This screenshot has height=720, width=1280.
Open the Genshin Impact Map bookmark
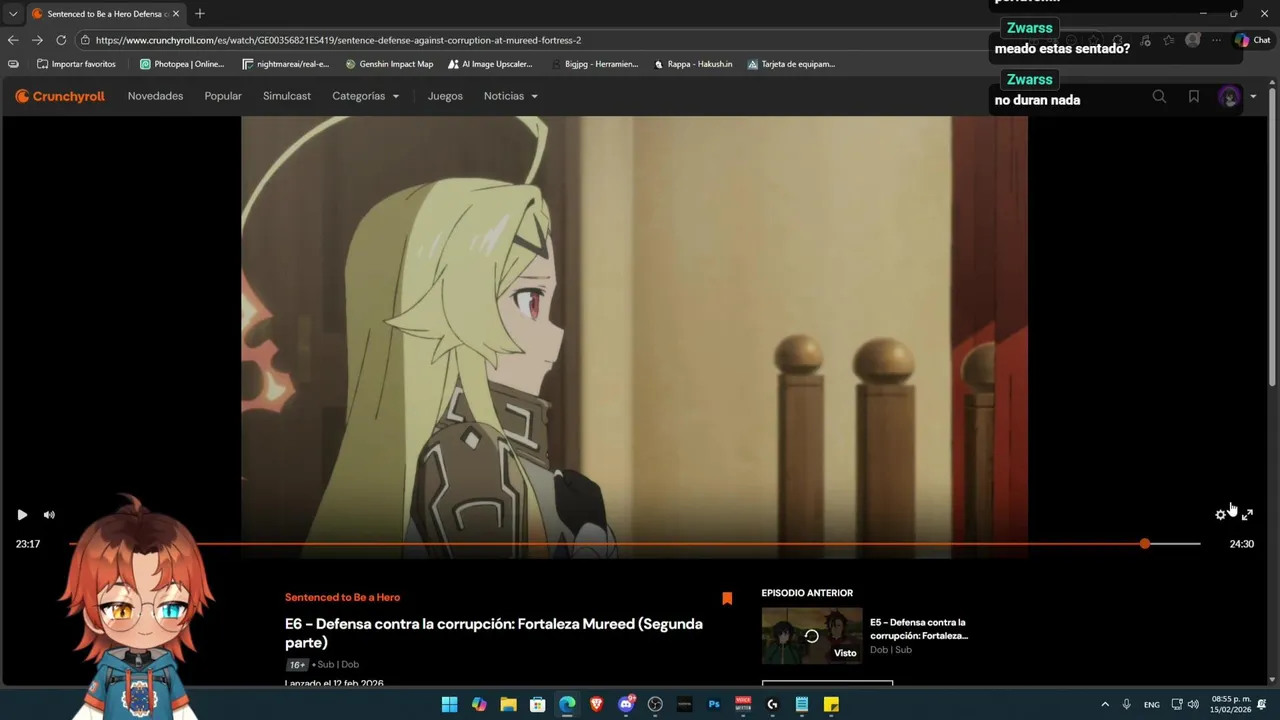tap(389, 64)
